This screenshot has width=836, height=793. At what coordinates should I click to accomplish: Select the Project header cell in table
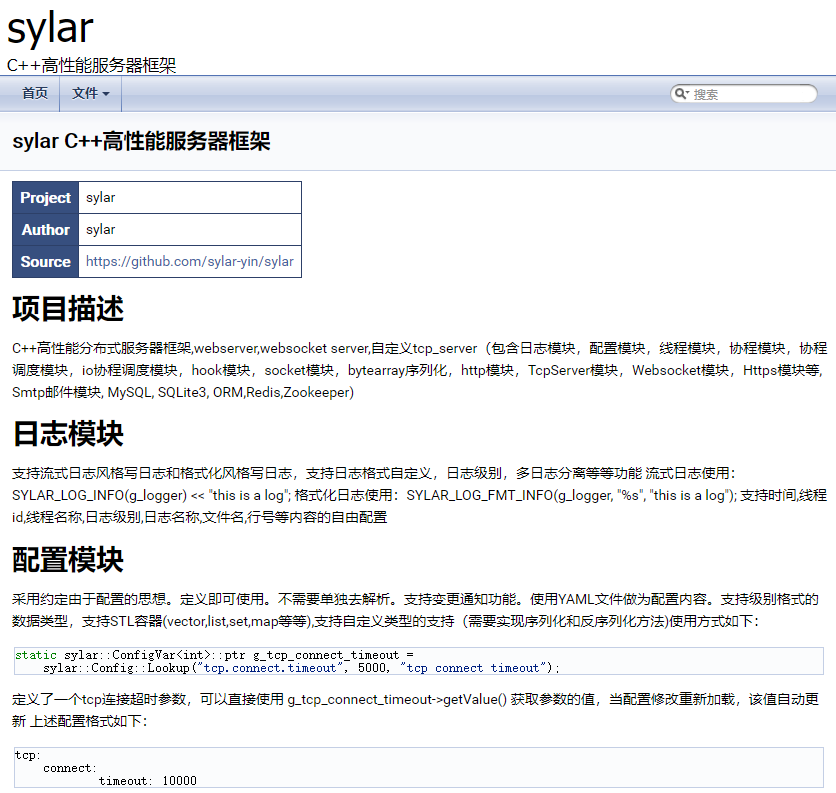coord(46,198)
